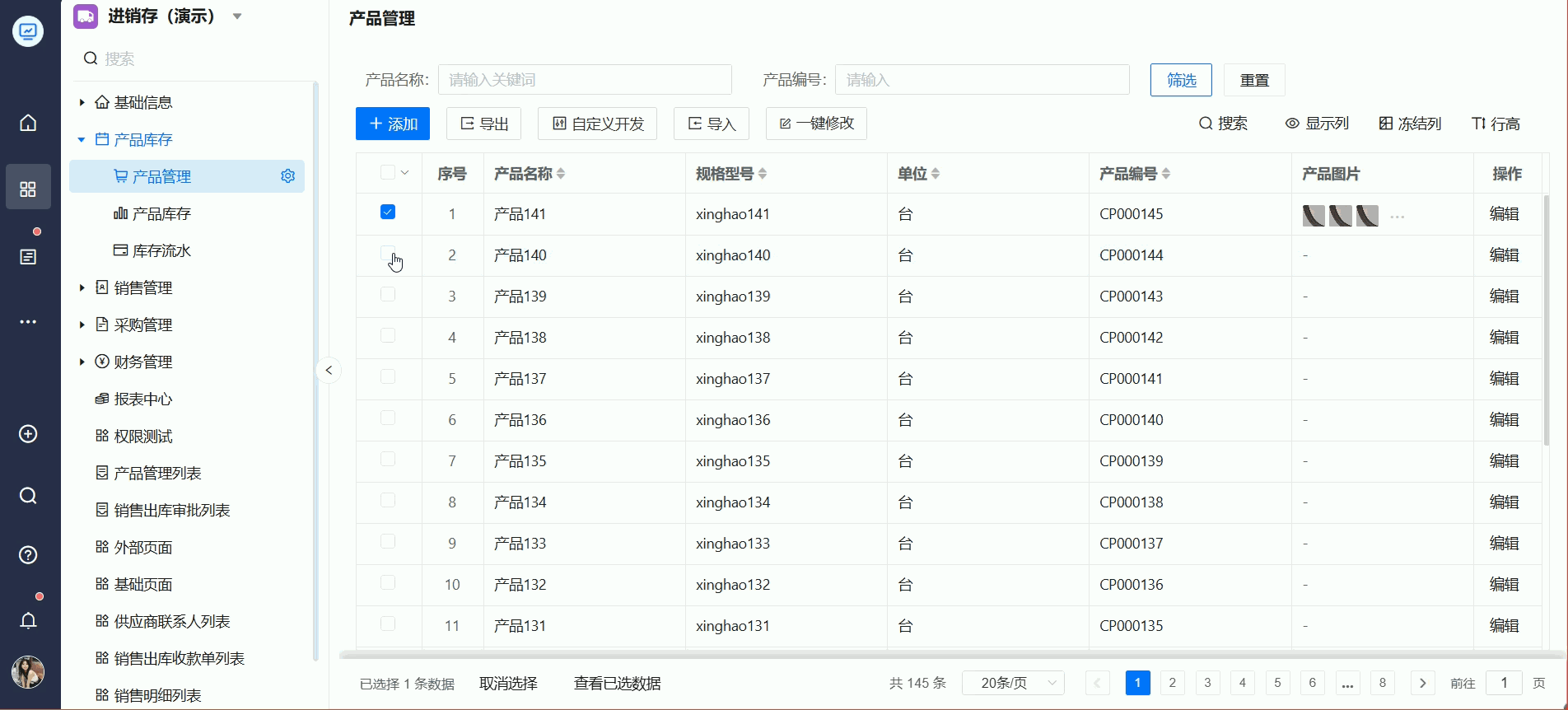Click the 筛选 filter button
This screenshot has width=1568, height=710.
point(1181,80)
